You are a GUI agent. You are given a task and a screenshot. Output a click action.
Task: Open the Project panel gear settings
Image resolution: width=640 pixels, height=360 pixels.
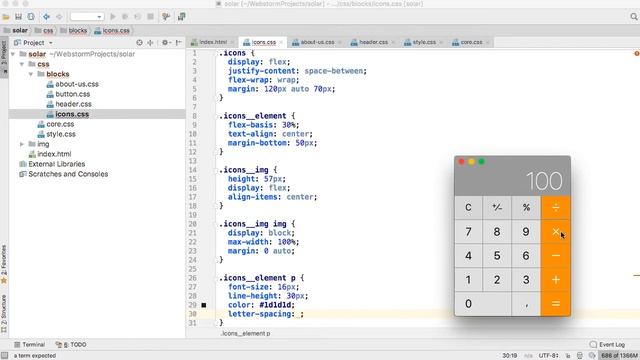(165, 42)
